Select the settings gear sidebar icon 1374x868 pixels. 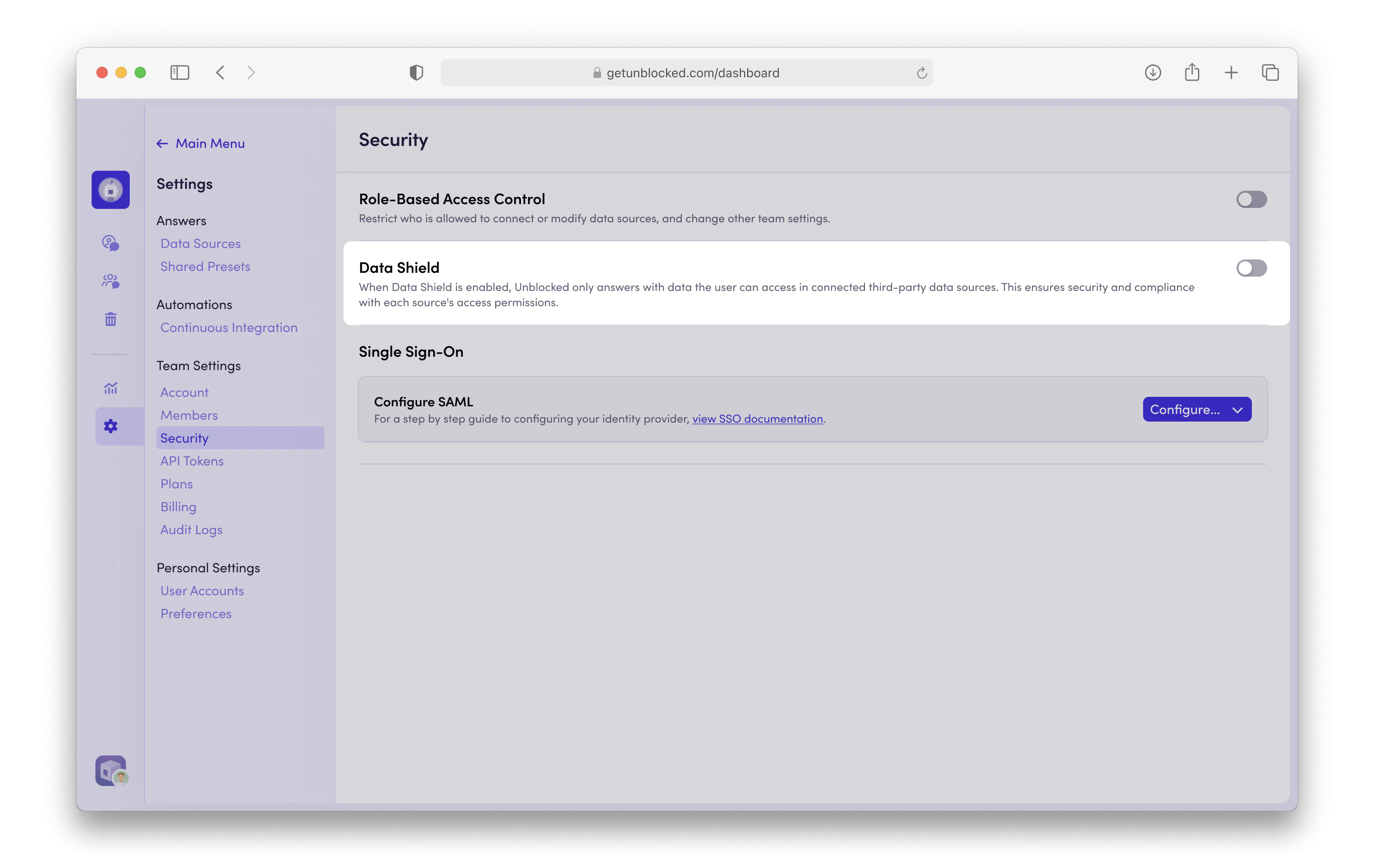click(111, 426)
